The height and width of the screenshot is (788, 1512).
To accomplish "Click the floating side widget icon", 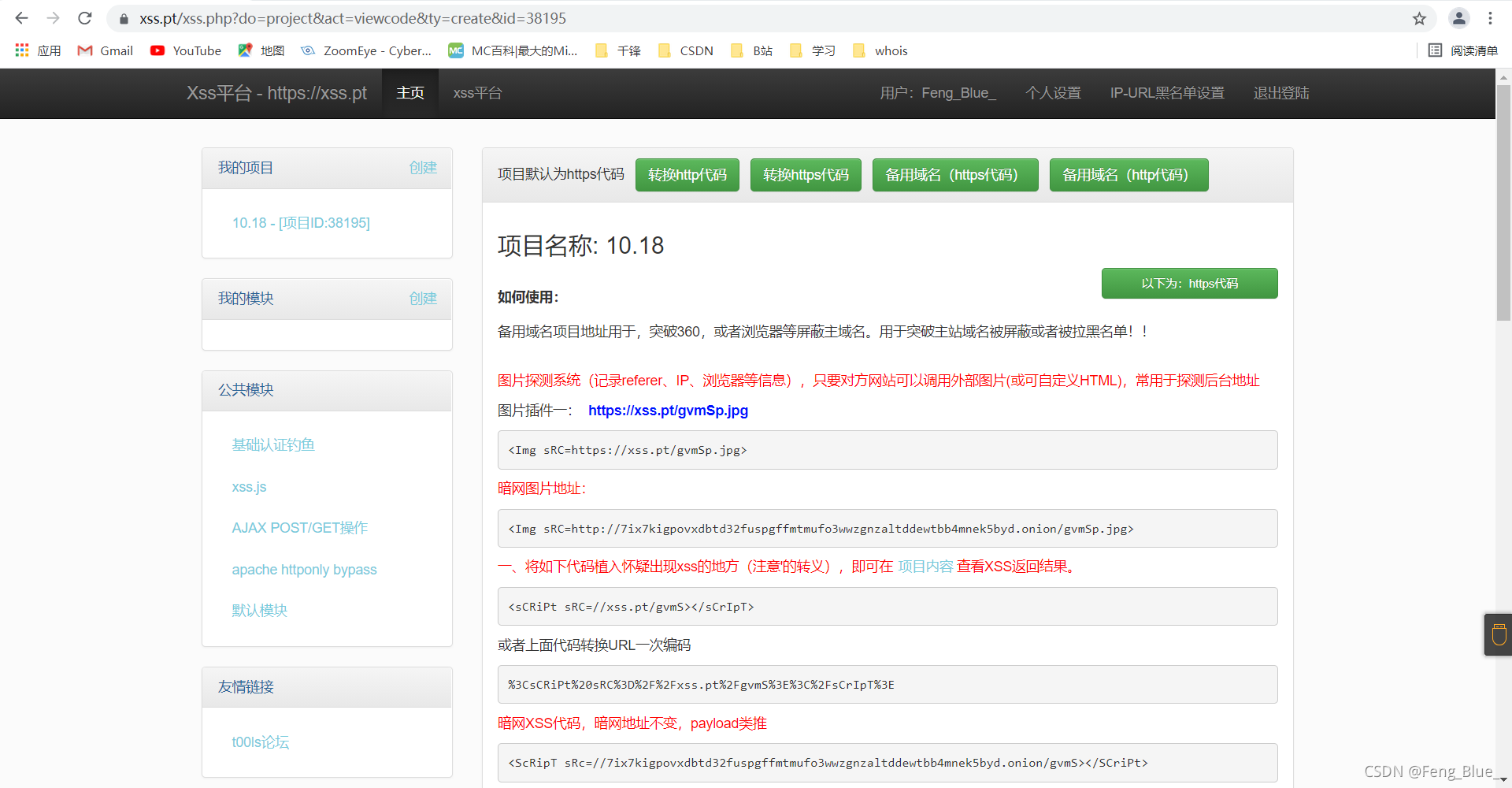I will click(1499, 634).
